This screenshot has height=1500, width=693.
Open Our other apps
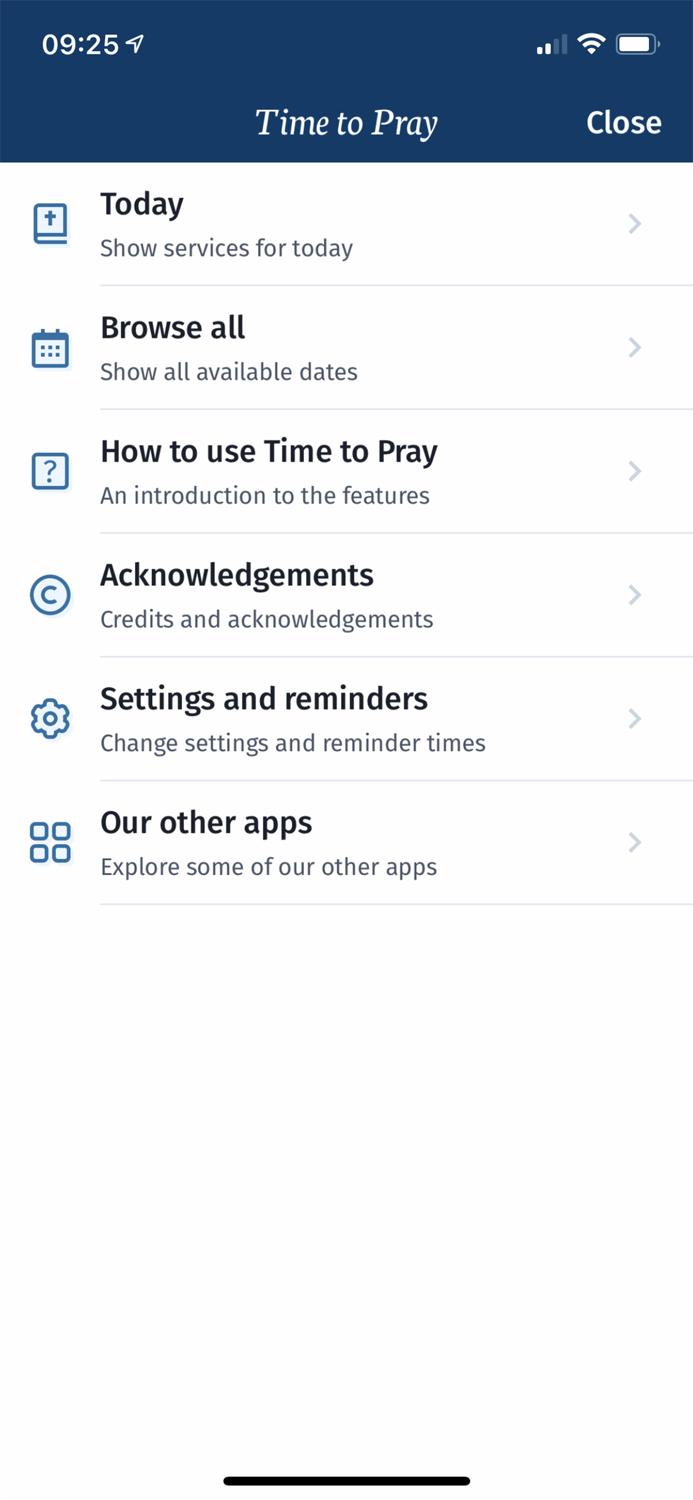point(206,823)
